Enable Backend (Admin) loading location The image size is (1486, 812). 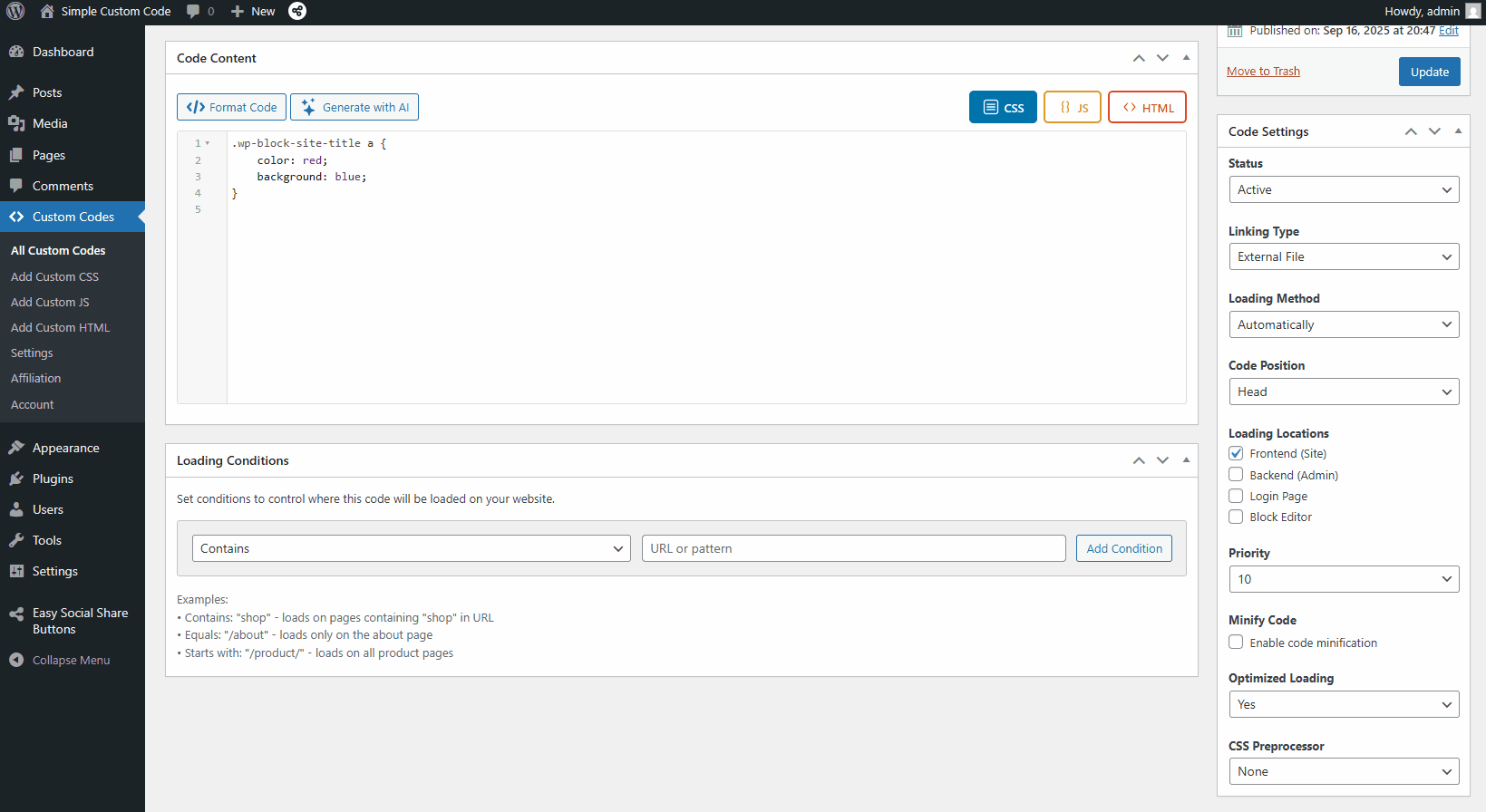click(1236, 474)
